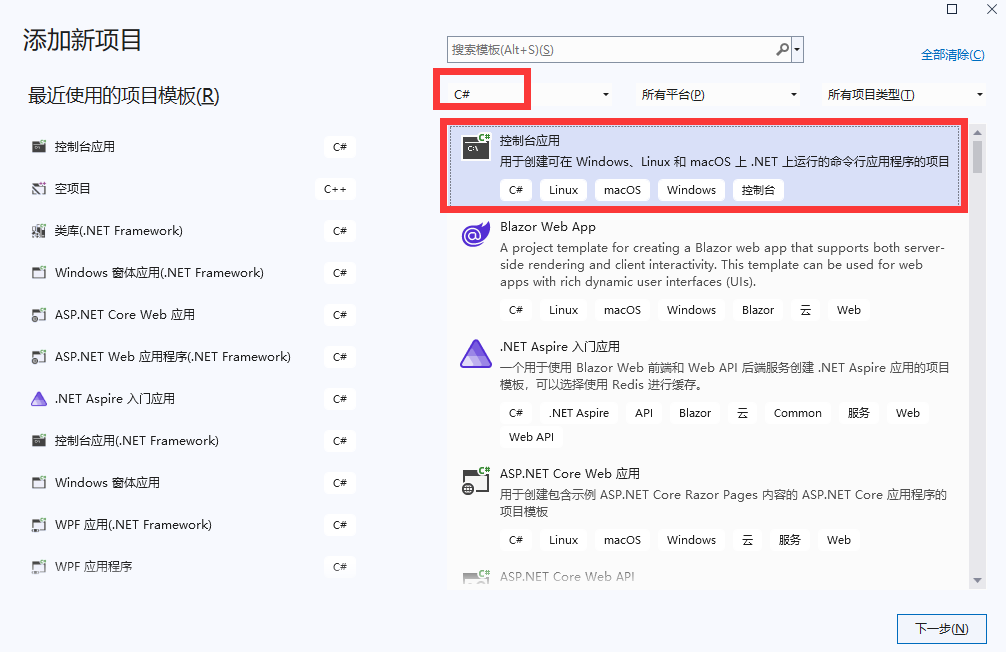
Task: Click the template list scrollbar thumb
Action: (x=977, y=157)
